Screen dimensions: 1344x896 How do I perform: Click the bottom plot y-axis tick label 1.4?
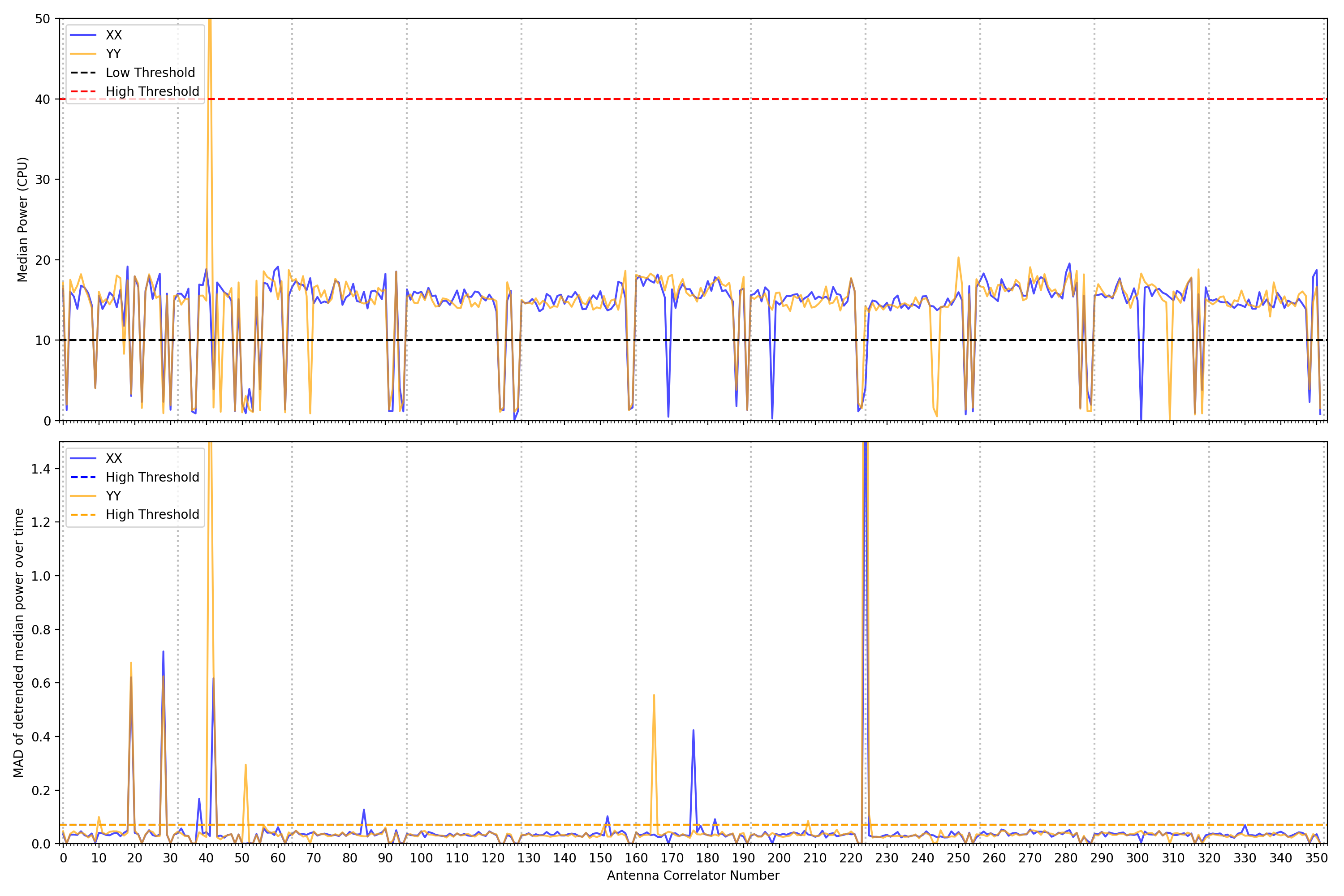(x=41, y=469)
